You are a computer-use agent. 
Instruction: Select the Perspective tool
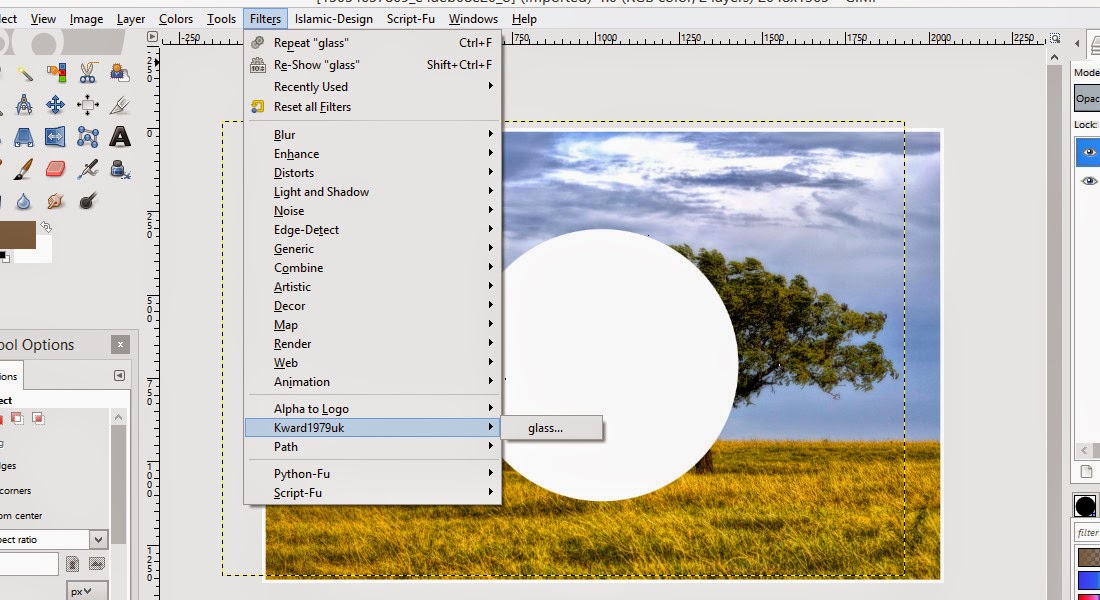pos(24,137)
